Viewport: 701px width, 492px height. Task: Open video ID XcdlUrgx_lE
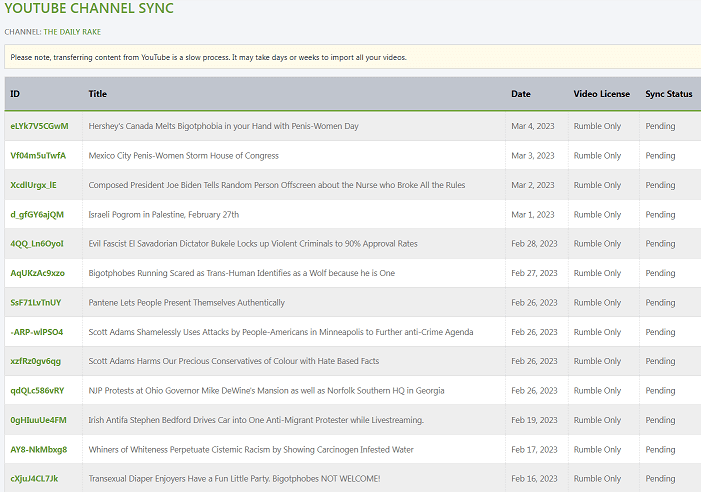(x=34, y=185)
